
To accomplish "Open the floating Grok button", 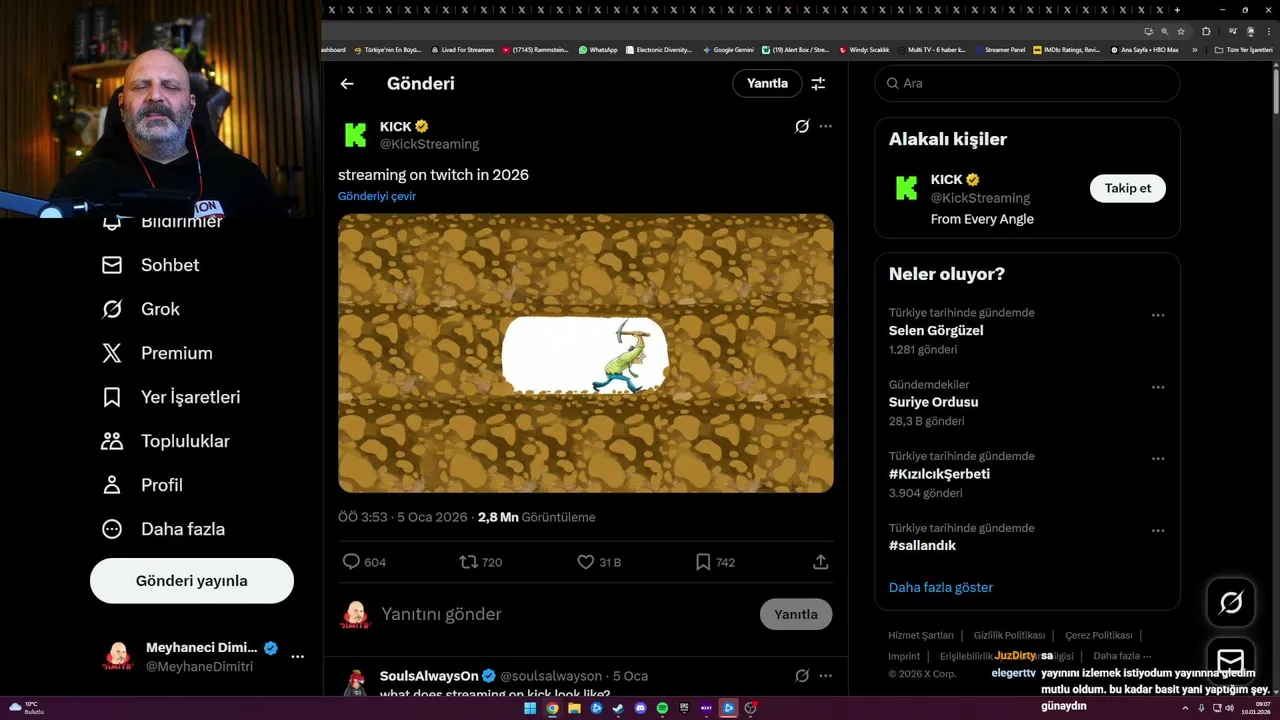I will (1231, 602).
